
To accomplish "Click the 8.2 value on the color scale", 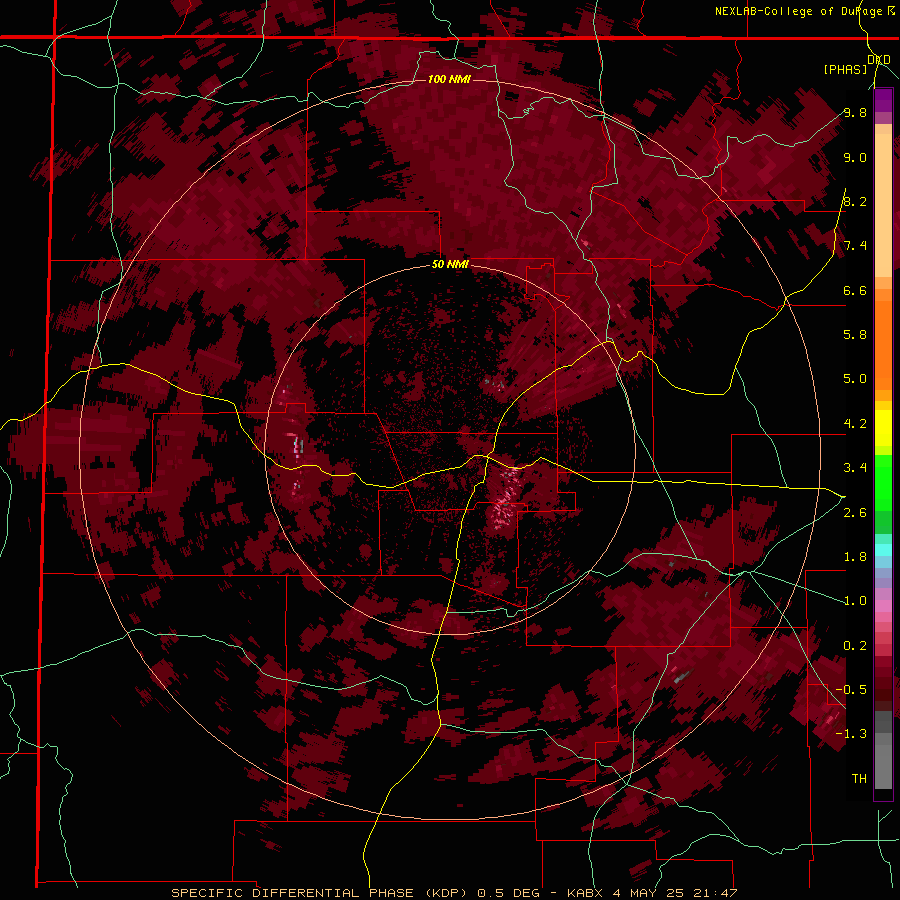I will pyautogui.click(x=855, y=201).
